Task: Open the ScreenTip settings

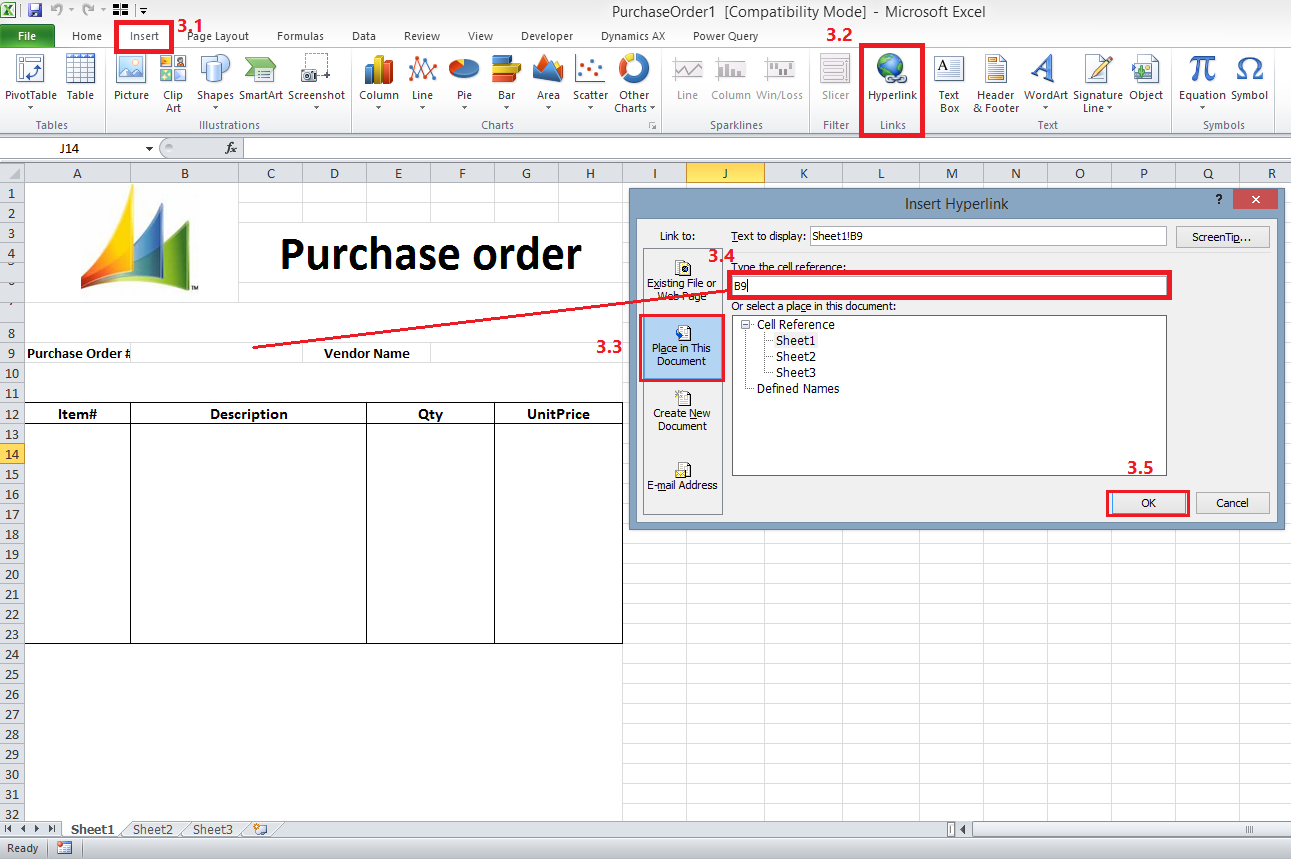Action: (x=1222, y=237)
